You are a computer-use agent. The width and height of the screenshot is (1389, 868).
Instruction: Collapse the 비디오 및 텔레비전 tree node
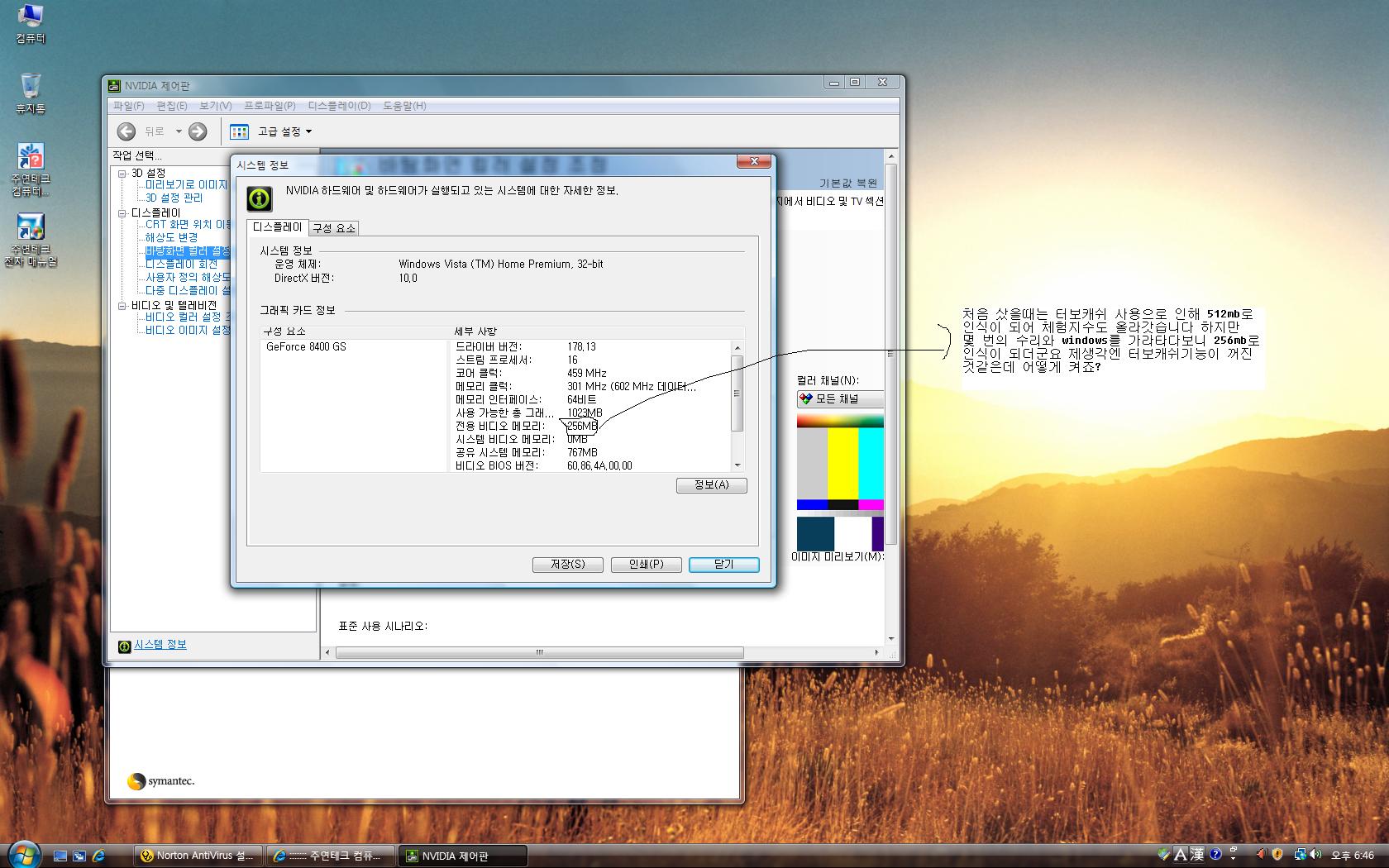(122, 306)
